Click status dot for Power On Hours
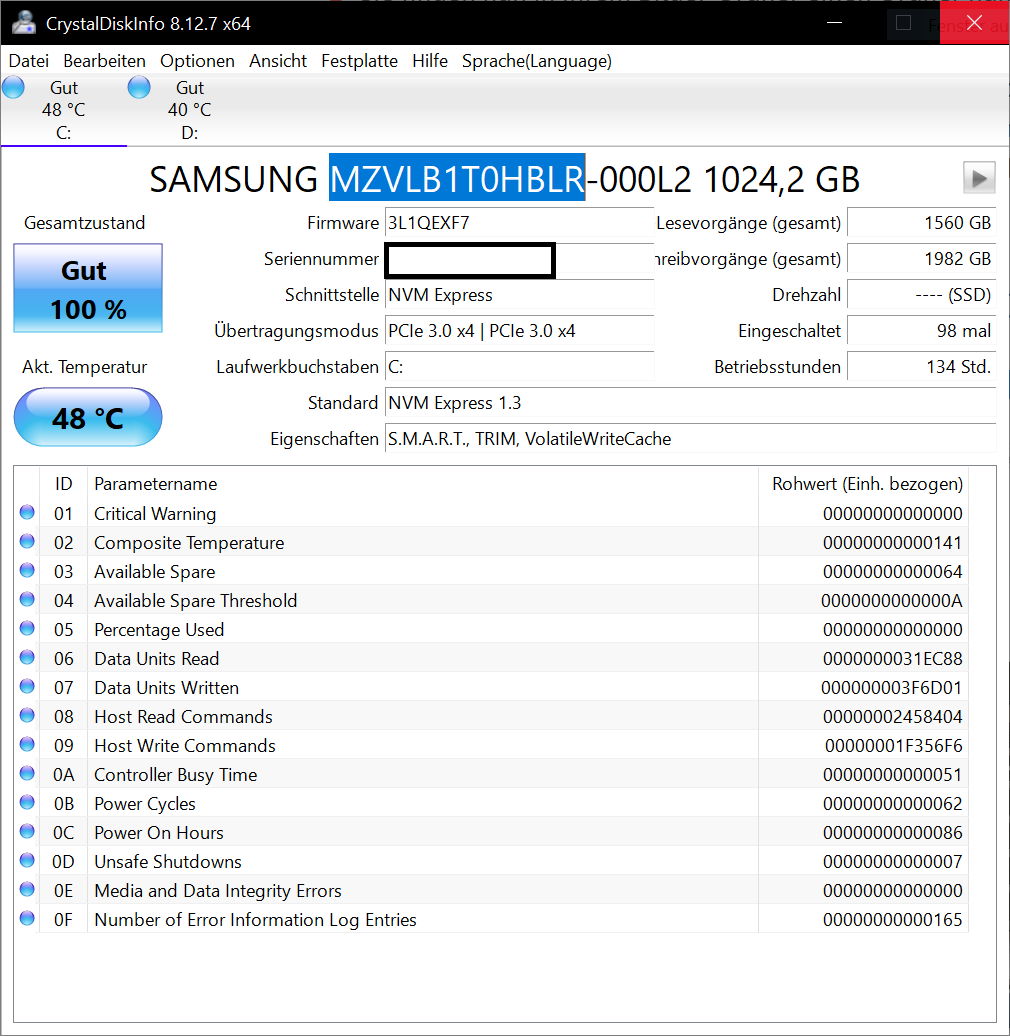 [x=27, y=831]
